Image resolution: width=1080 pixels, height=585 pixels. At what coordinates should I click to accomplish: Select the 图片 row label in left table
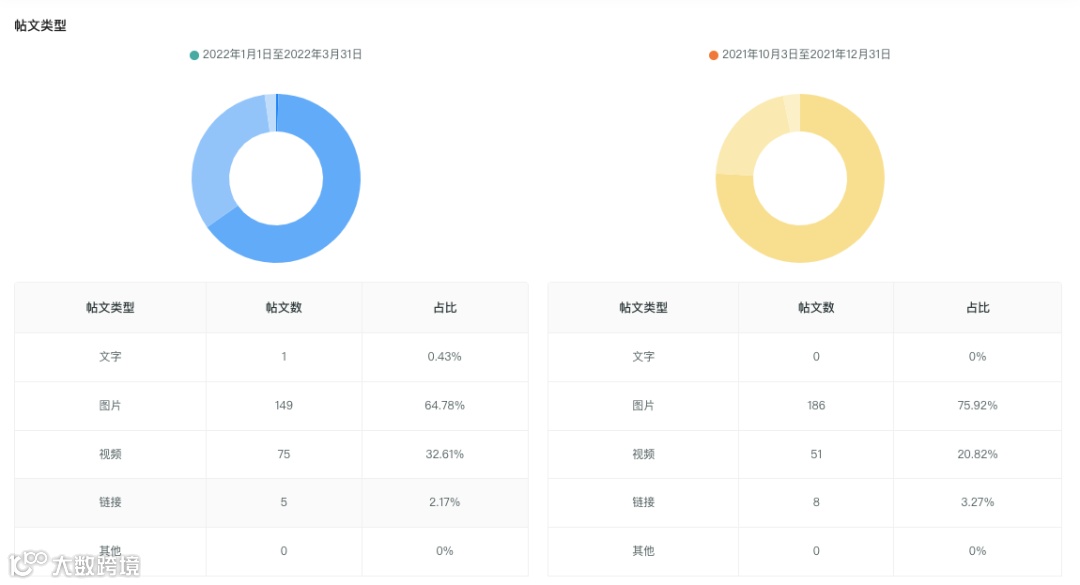click(x=110, y=405)
